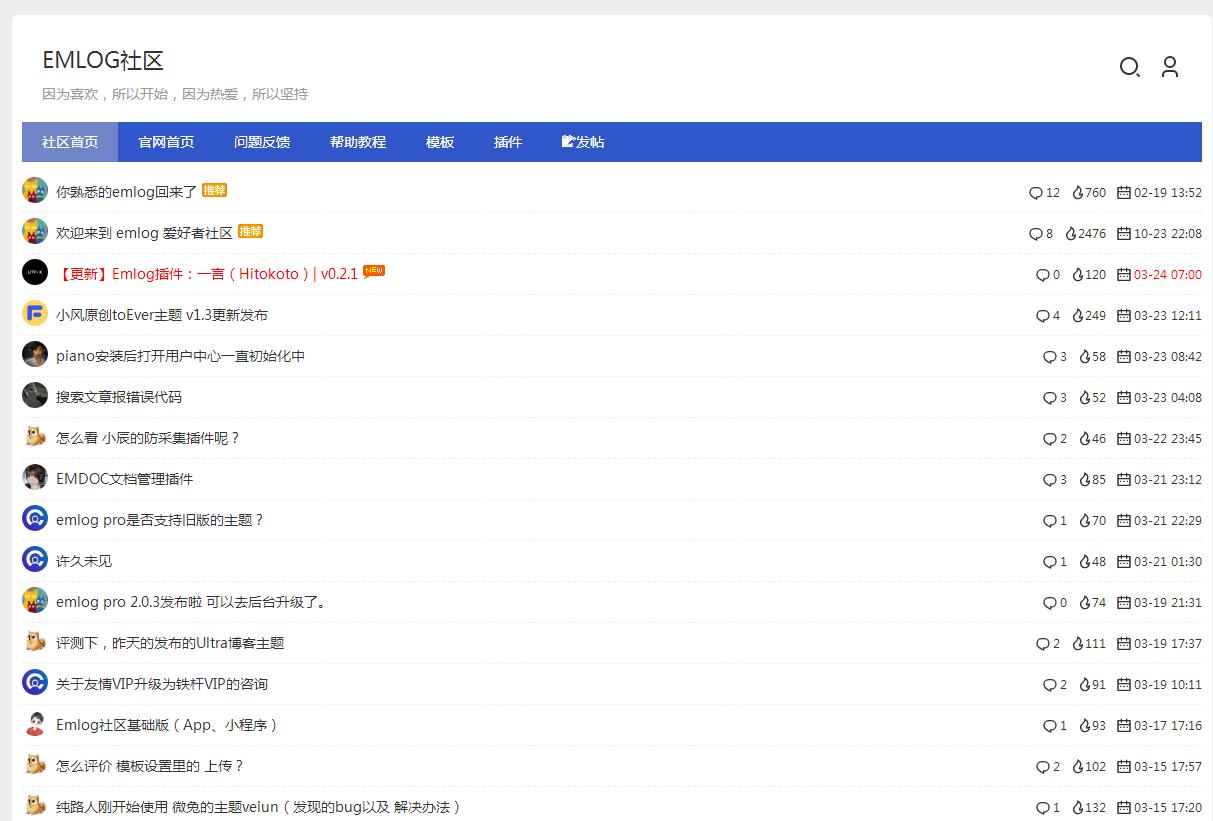This screenshot has width=1213, height=821.
Task: Click flame icon showing 132 views
Action: [1078, 808]
